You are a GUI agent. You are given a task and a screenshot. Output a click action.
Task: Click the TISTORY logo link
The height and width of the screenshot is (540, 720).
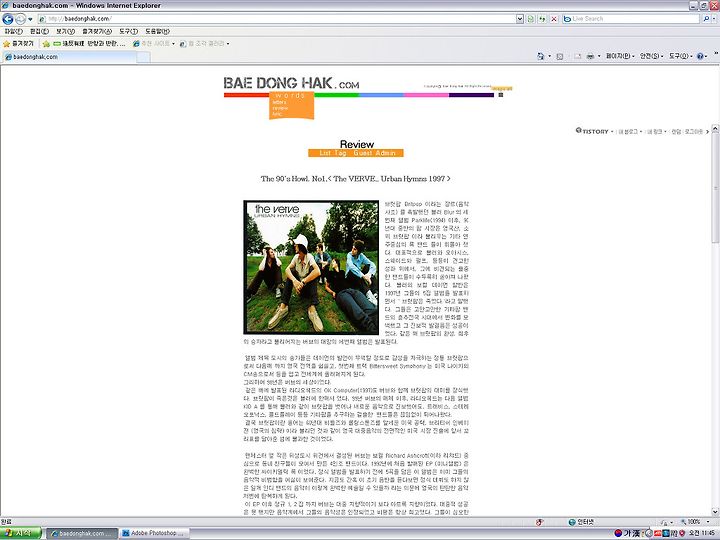pyautogui.click(x=592, y=131)
